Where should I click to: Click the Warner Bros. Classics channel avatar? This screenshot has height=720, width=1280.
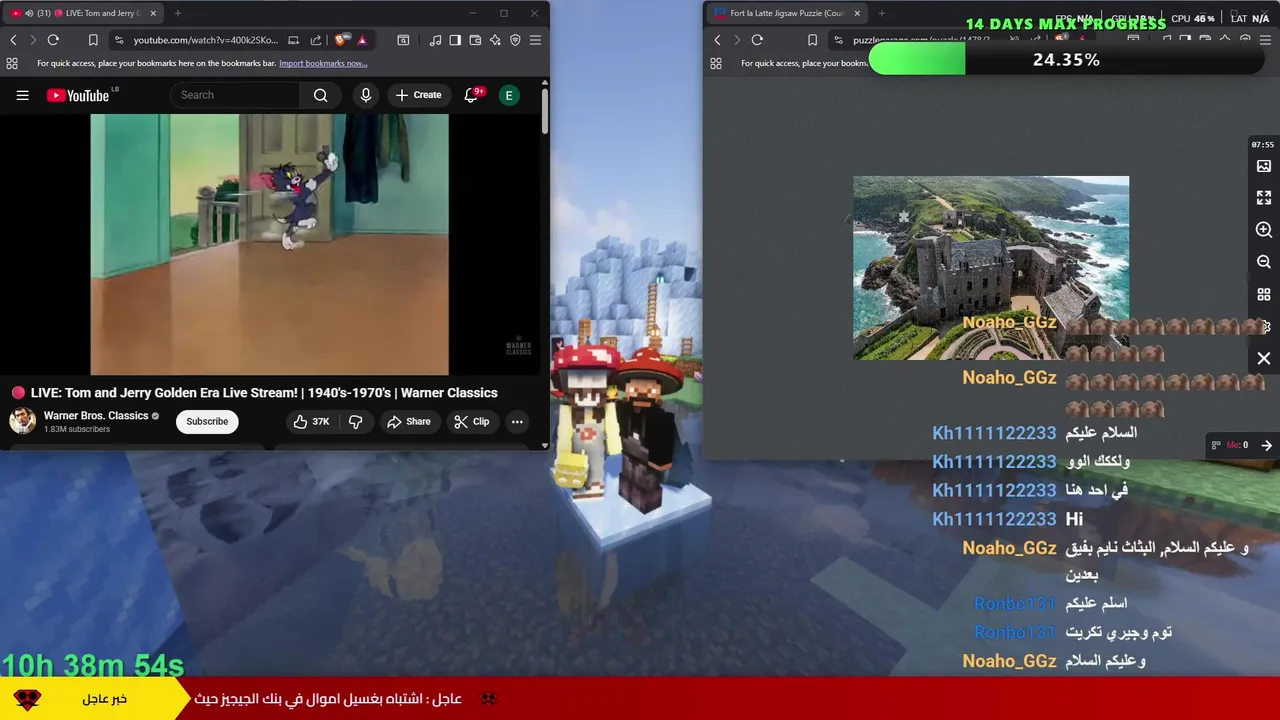pos(22,421)
